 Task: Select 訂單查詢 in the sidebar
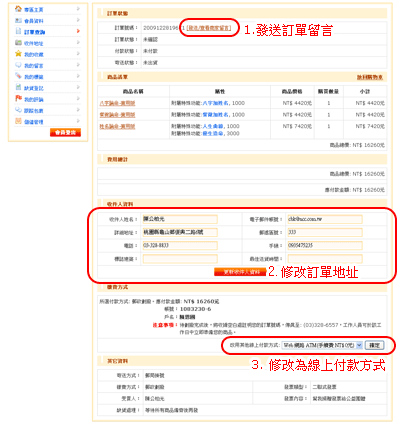click(35, 32)
